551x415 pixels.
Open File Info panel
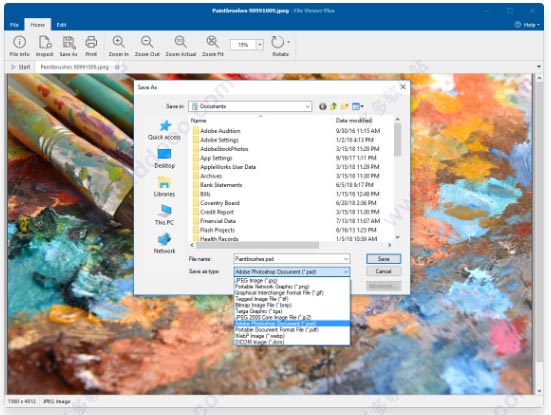coord(19,46)
